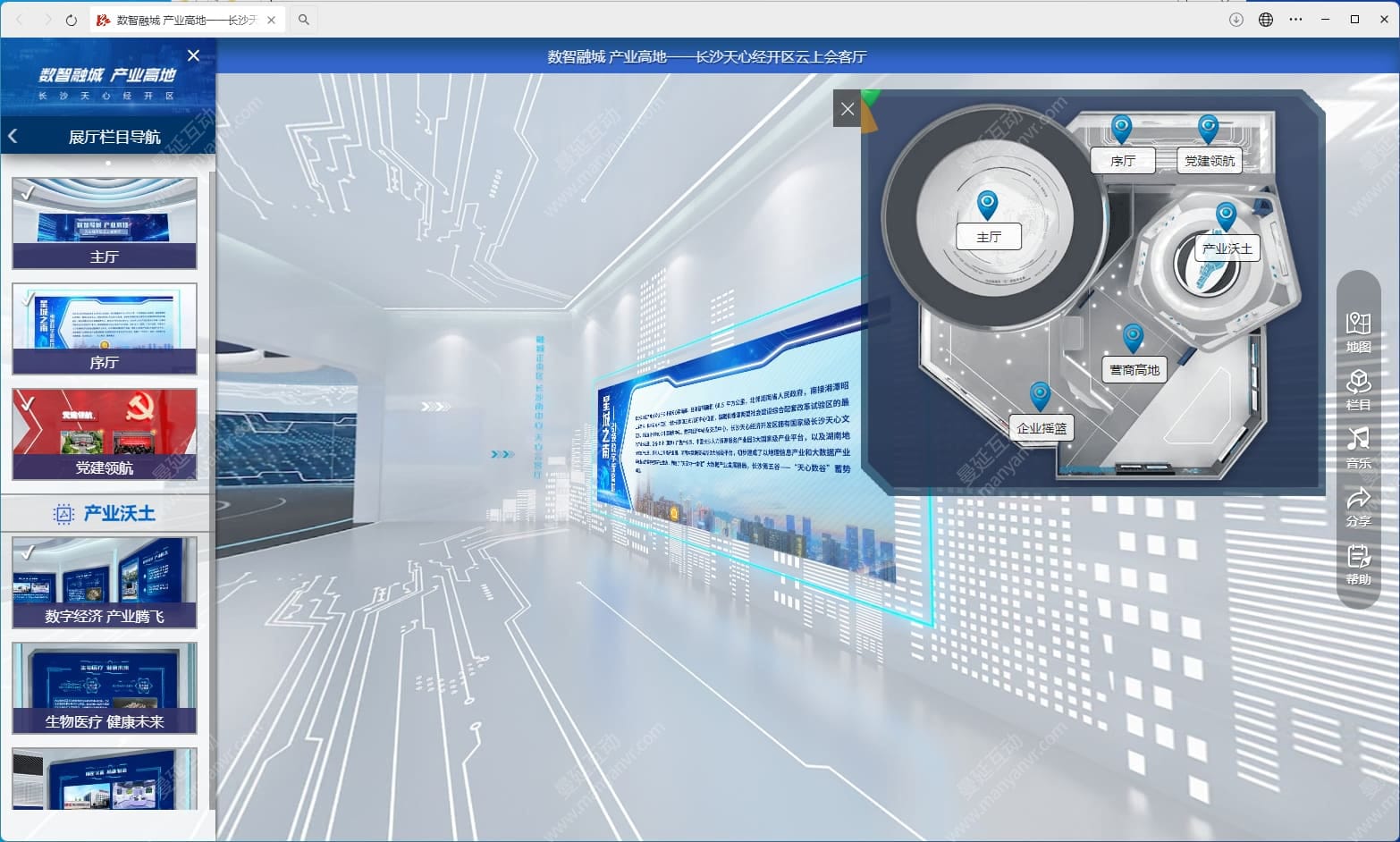Click the 党建领航 map label
This screenshot has height=842, width=1400.
tap(1209, 161)
